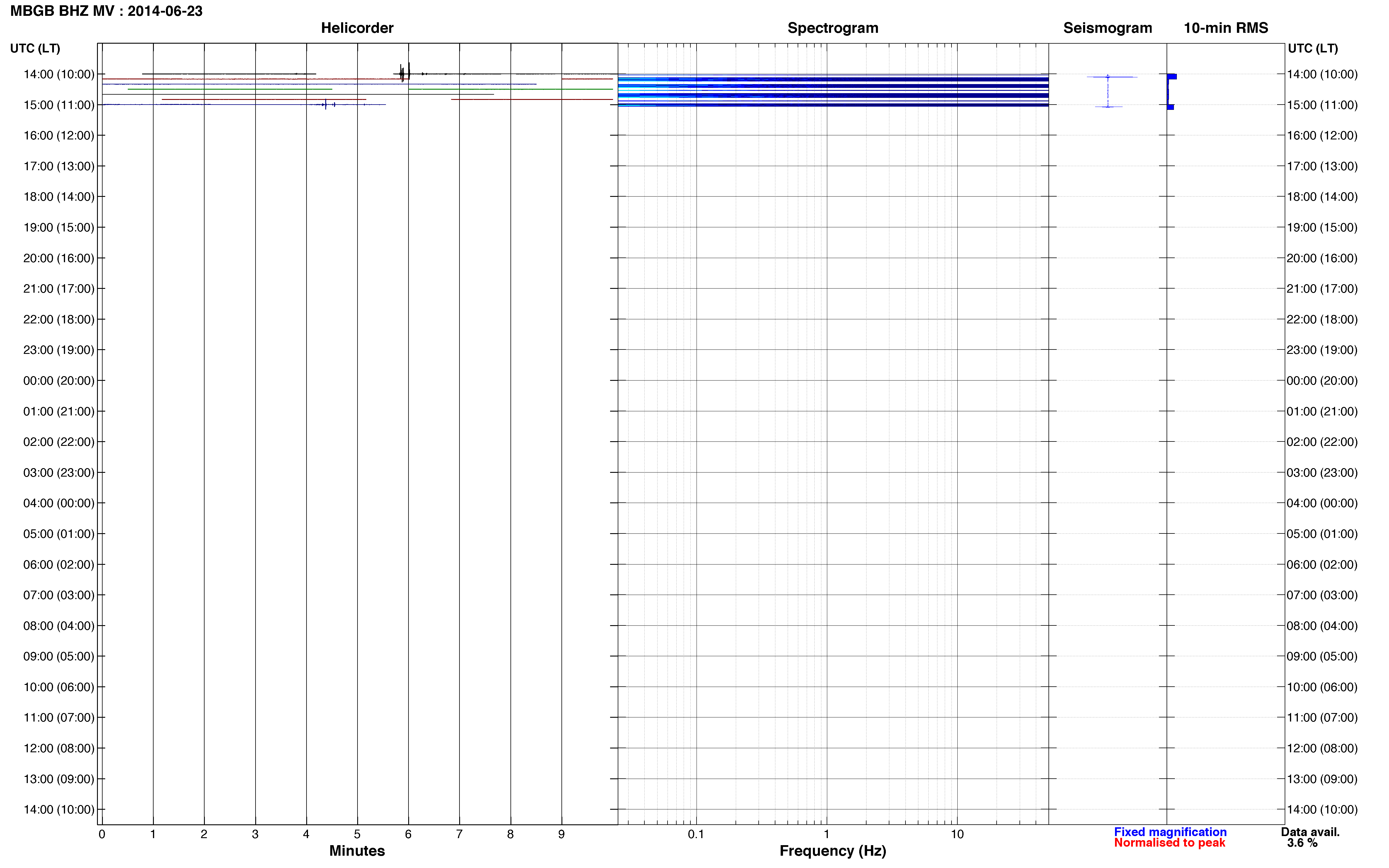Click the '15:00 (11:00)' label on right axis

1322,105
